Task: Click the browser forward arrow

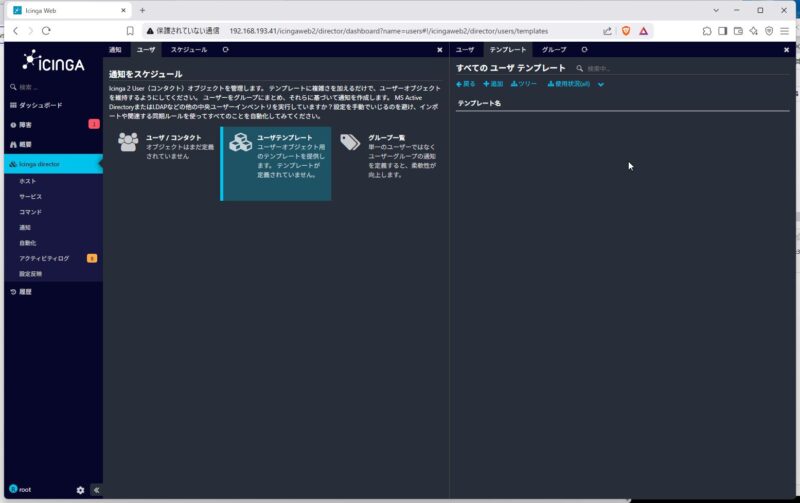Action: tap(31, 31)
